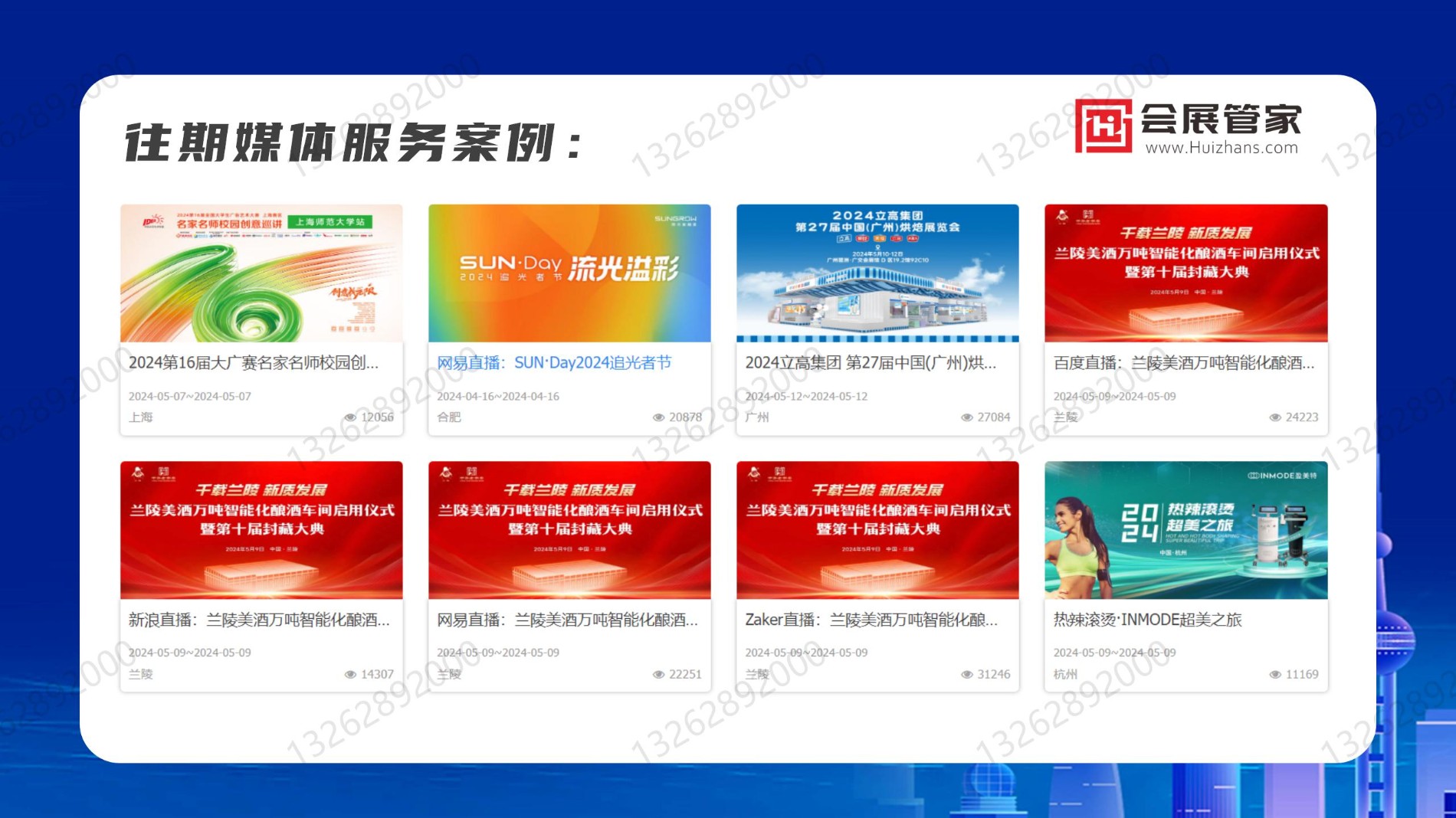
Task: Click the eye icon beside 11169 views
Action: point(1275,675)
